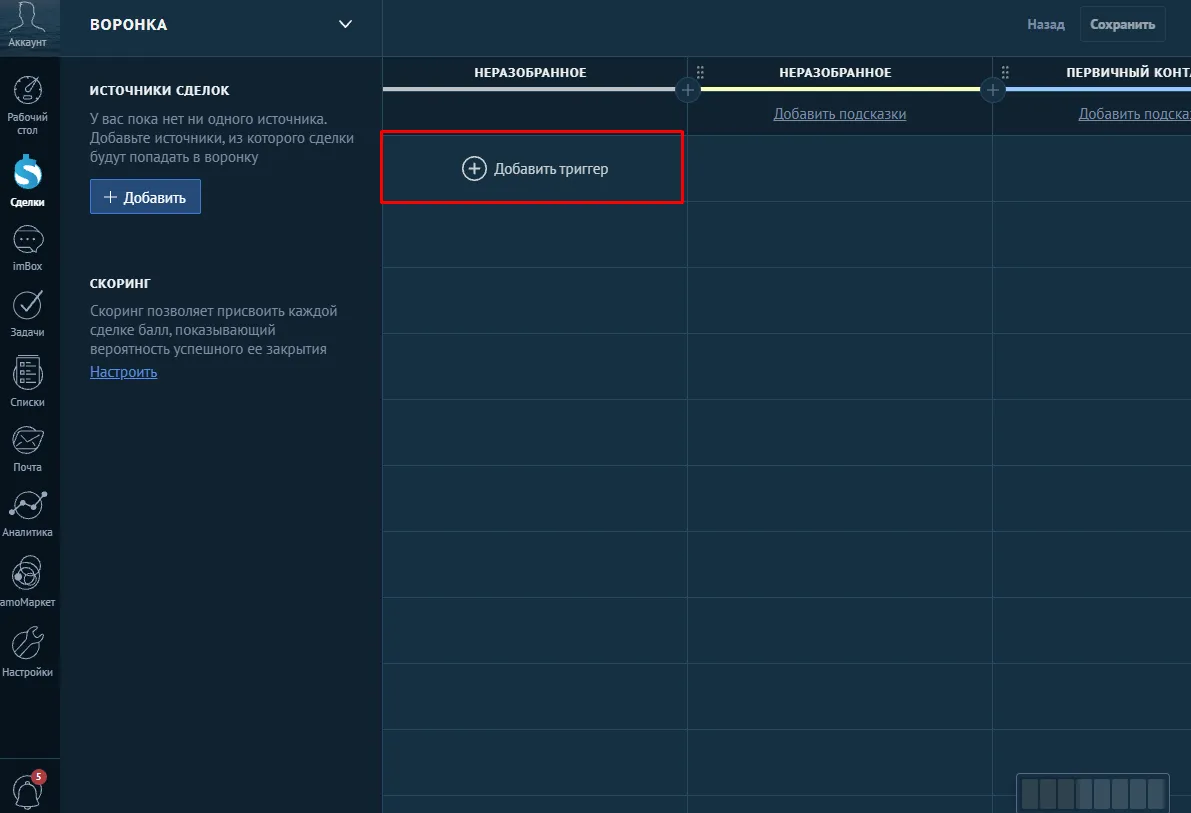This screenshot has width=1191, height=813.
Task: Click the Добавить source button
Action: [145, 197]
